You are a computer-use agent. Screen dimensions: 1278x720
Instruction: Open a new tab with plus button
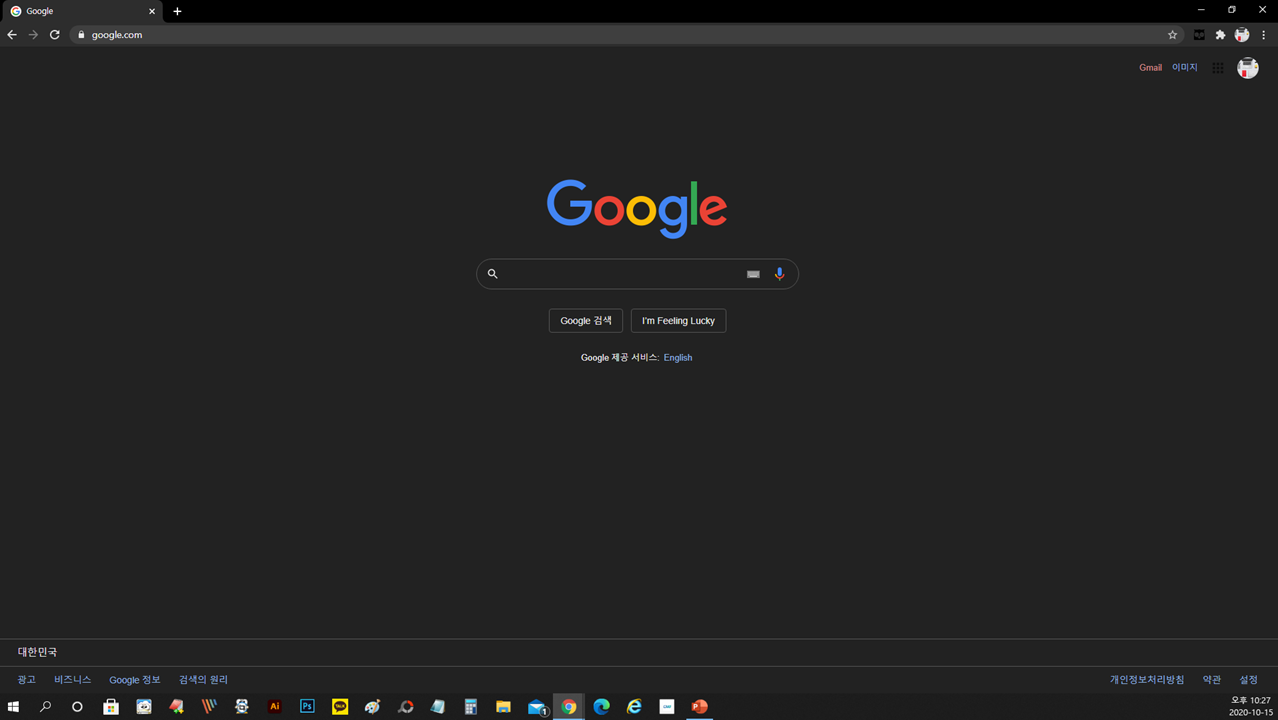pyautogui.click(x=177, y=11)
